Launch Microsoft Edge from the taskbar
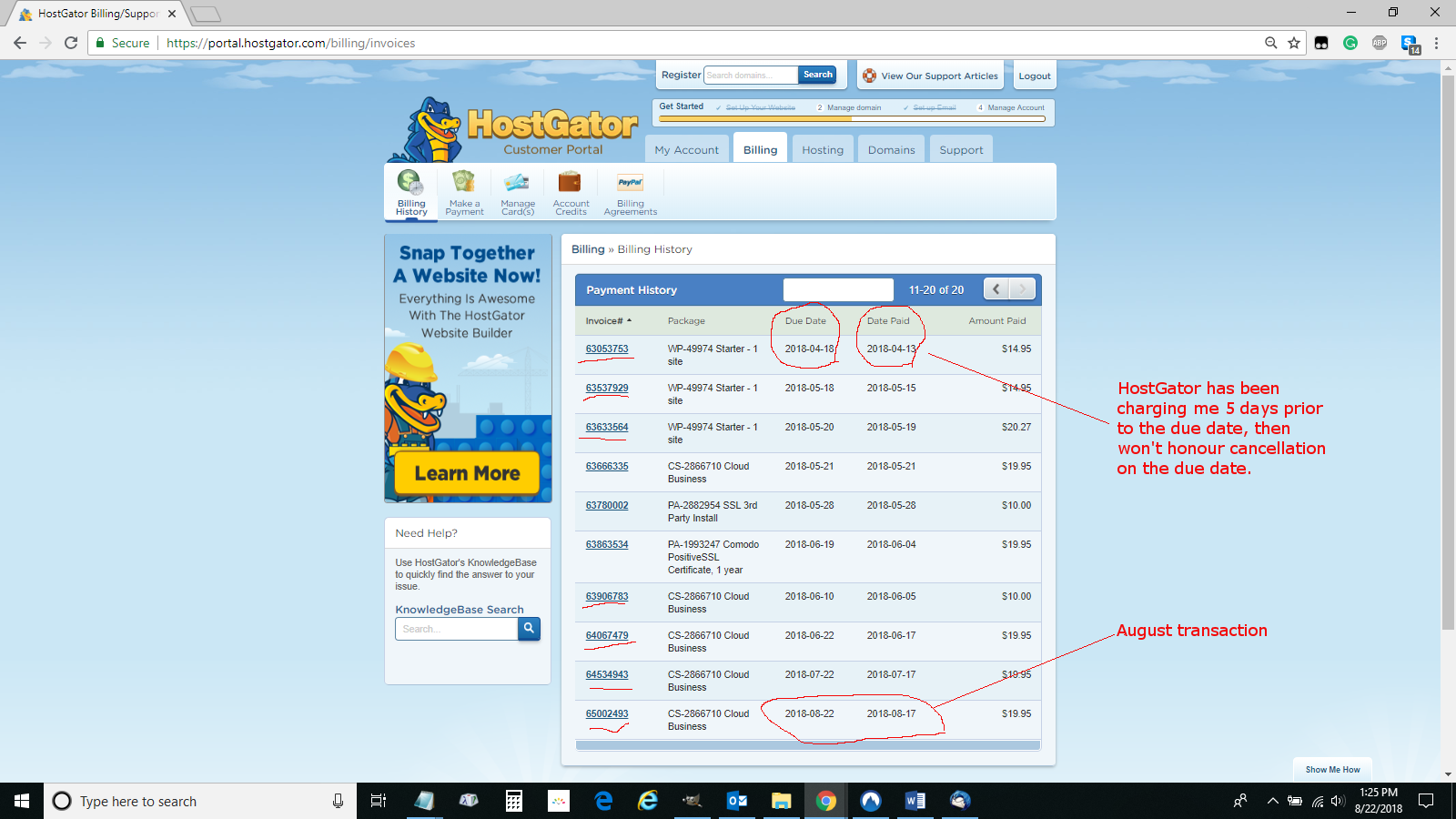This screenshot has height=819, width=1456. pos(603,801)
